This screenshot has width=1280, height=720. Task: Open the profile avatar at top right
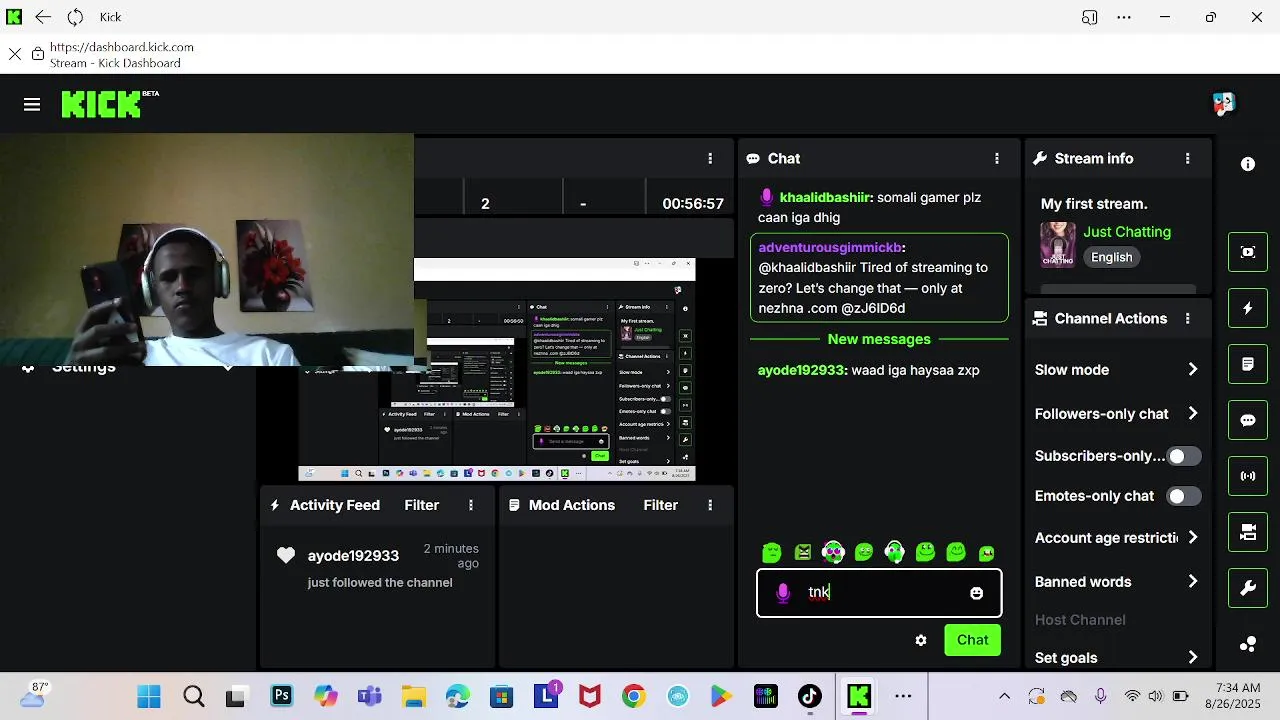coord(1224,104)
